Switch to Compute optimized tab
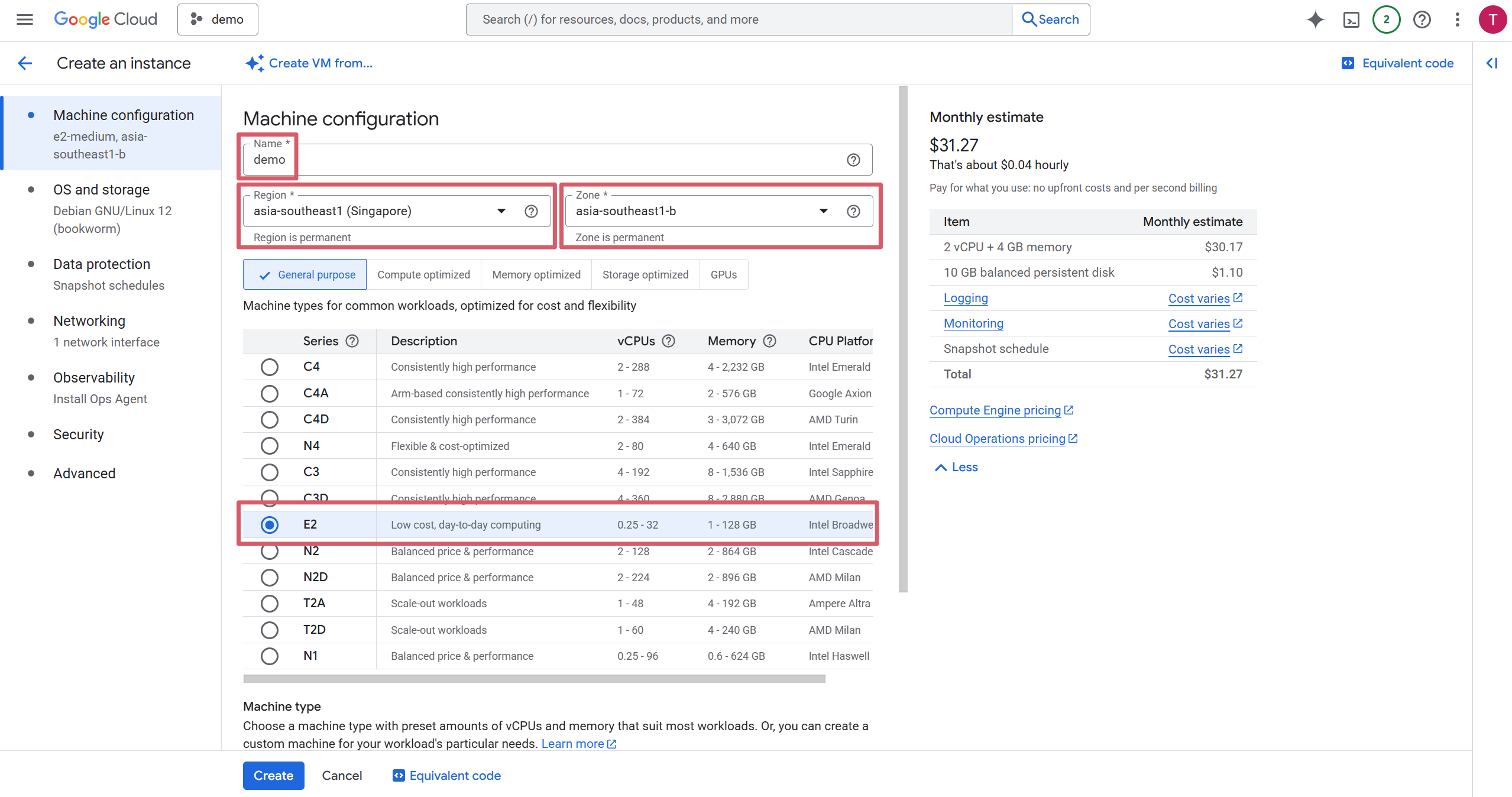 point(423,274)
